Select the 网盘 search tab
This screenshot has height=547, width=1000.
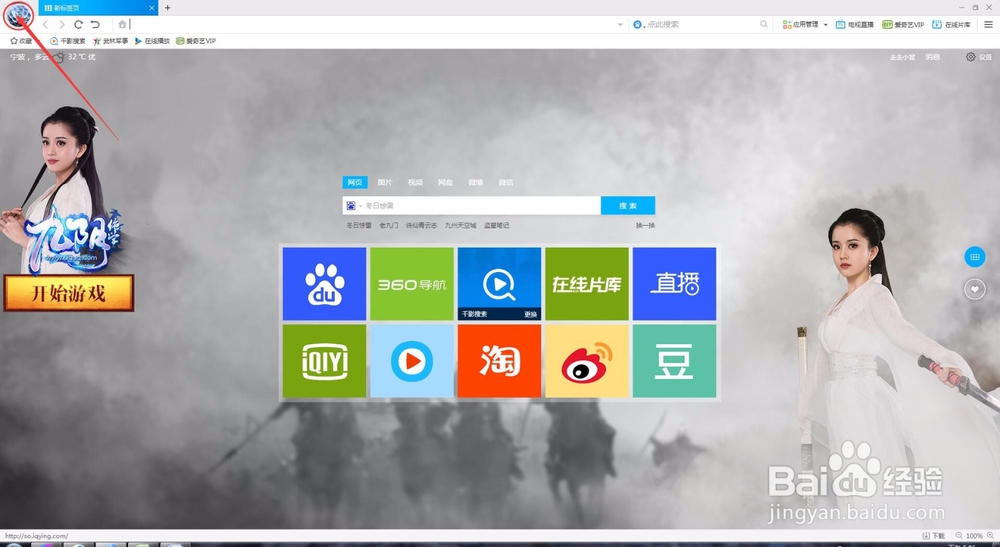(x=445, y=182)
